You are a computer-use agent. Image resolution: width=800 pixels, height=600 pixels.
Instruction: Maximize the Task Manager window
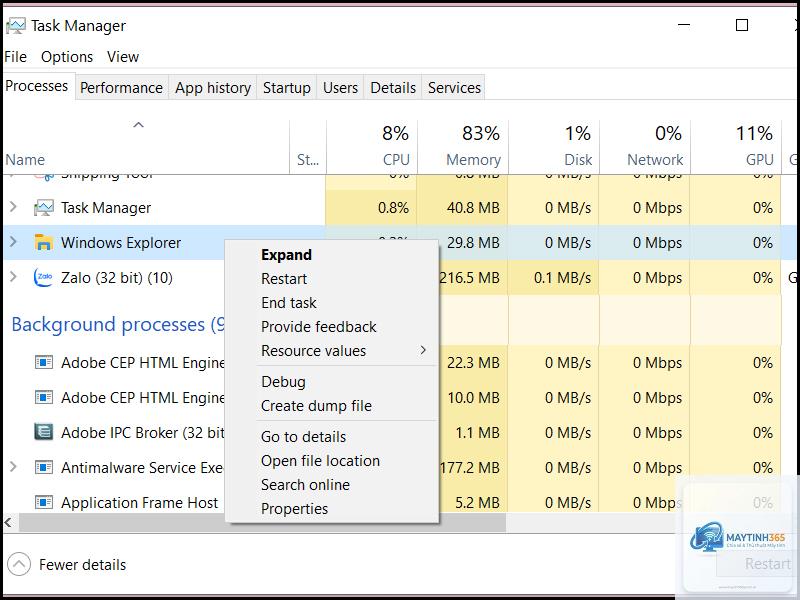[x=742, y=25]
